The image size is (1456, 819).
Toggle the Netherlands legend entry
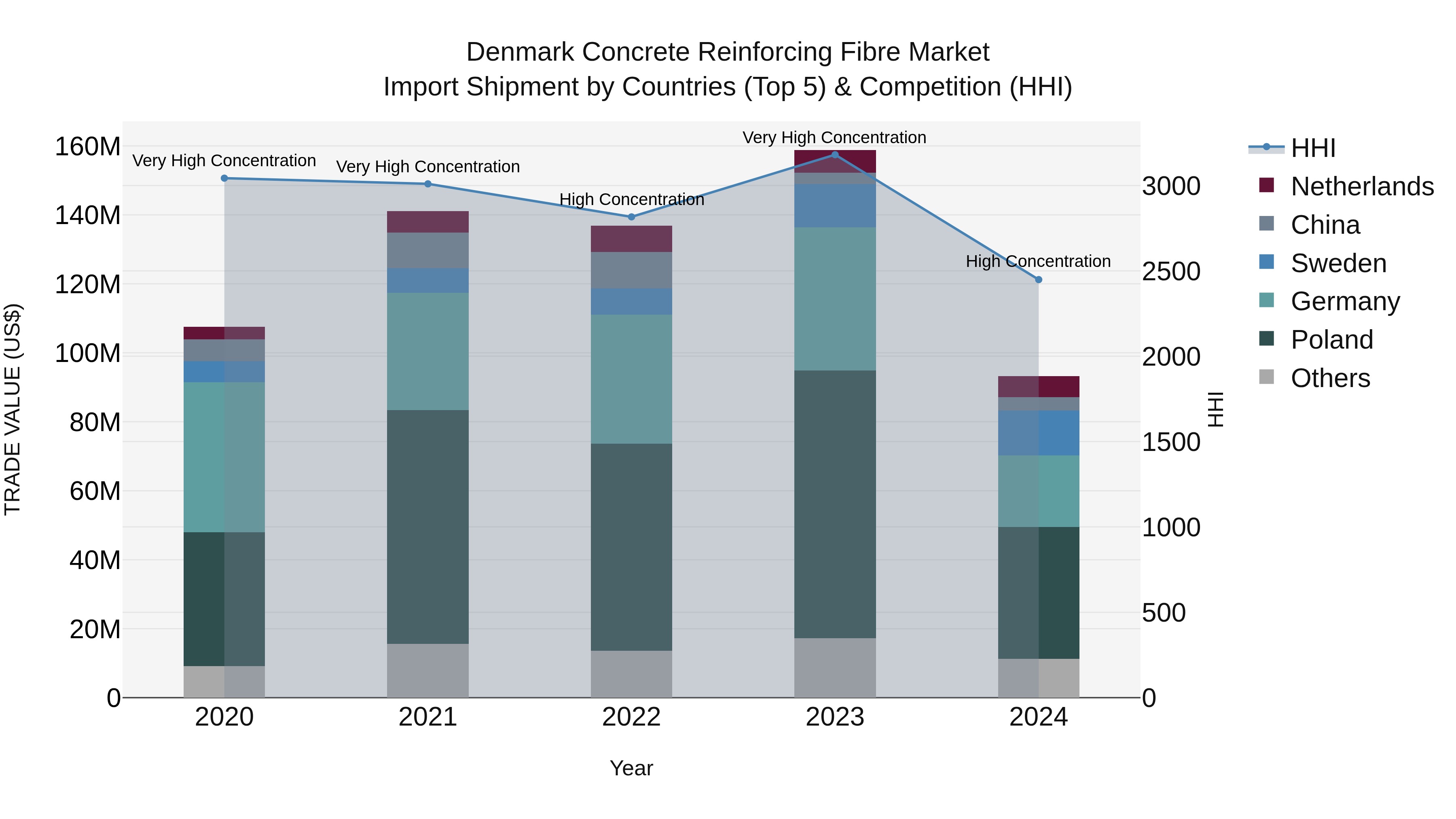[x=1346, y=186]
